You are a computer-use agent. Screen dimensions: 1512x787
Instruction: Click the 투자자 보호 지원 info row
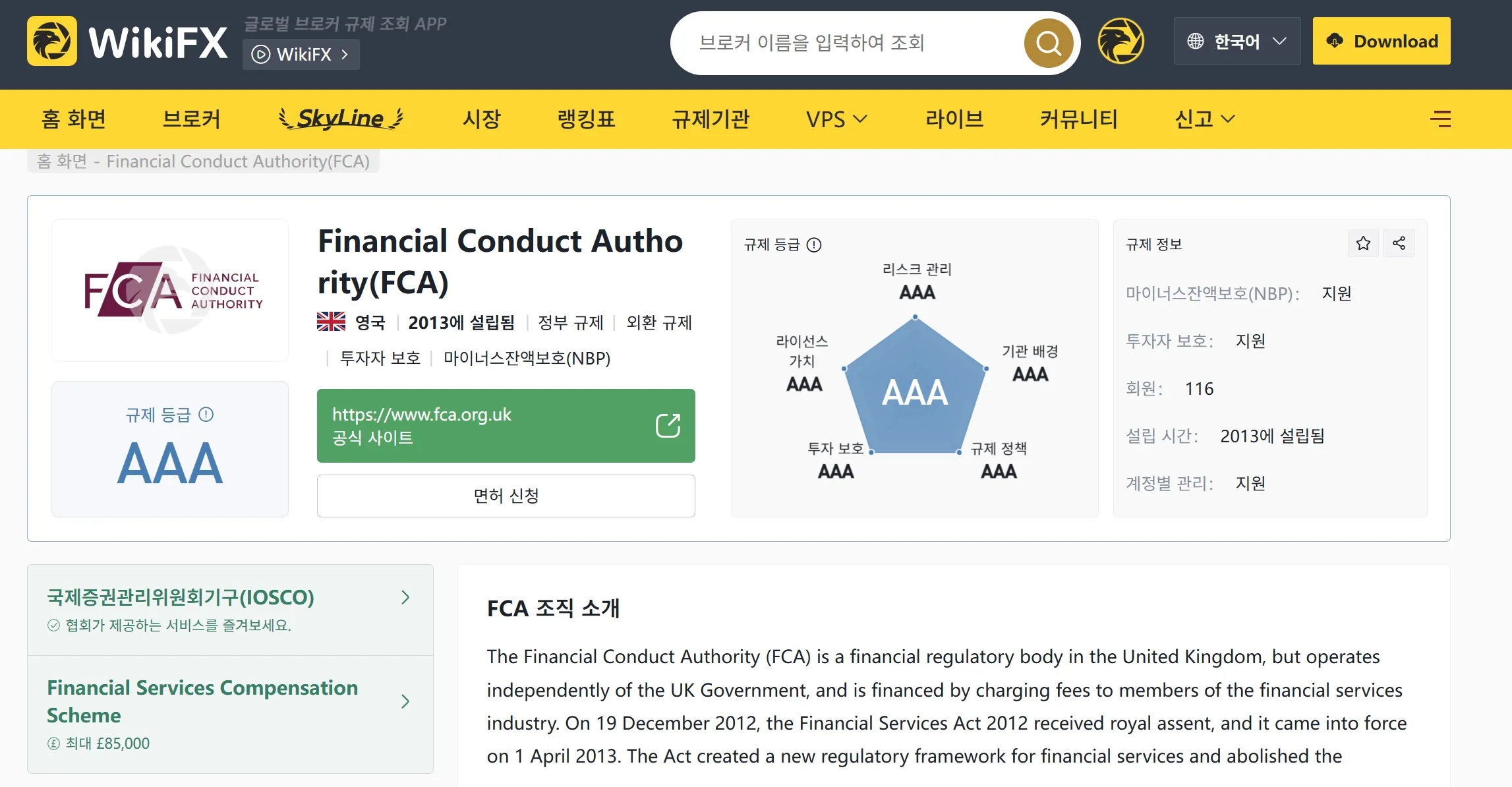pyautogui.click(x=1196, y=341)
